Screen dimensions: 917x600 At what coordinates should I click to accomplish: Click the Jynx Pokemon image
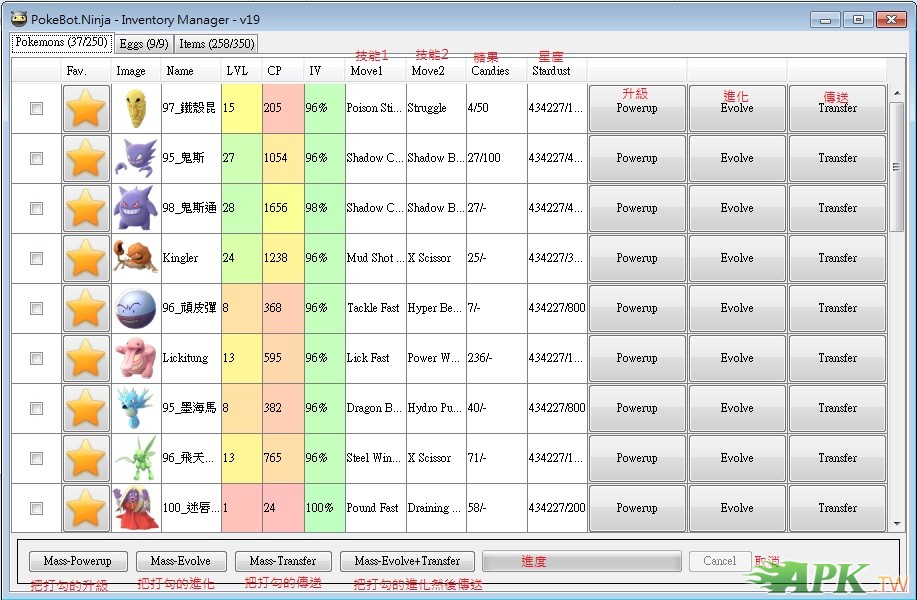(135, 508)
